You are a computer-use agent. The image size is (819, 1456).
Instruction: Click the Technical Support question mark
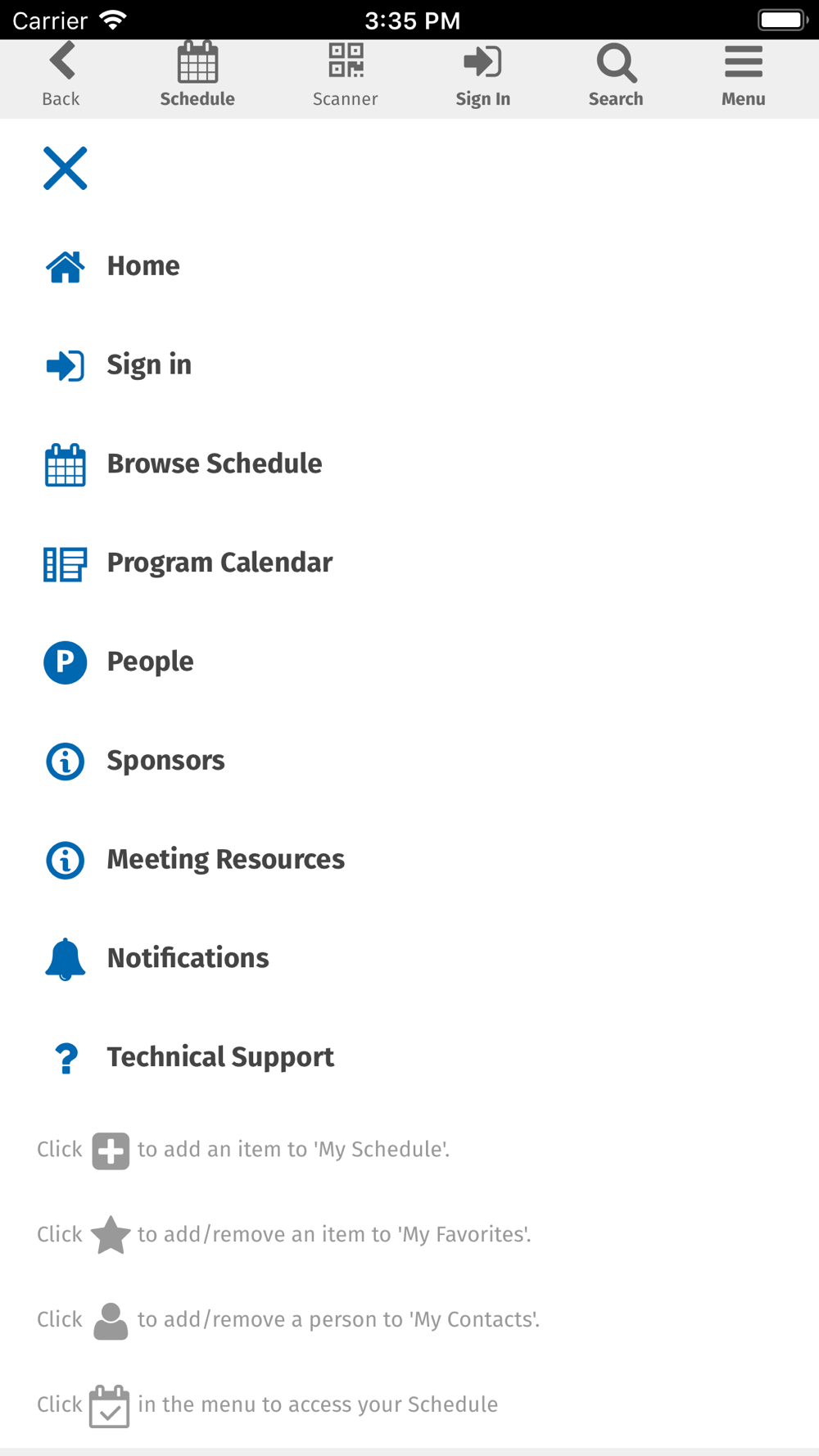[66, 1058]
